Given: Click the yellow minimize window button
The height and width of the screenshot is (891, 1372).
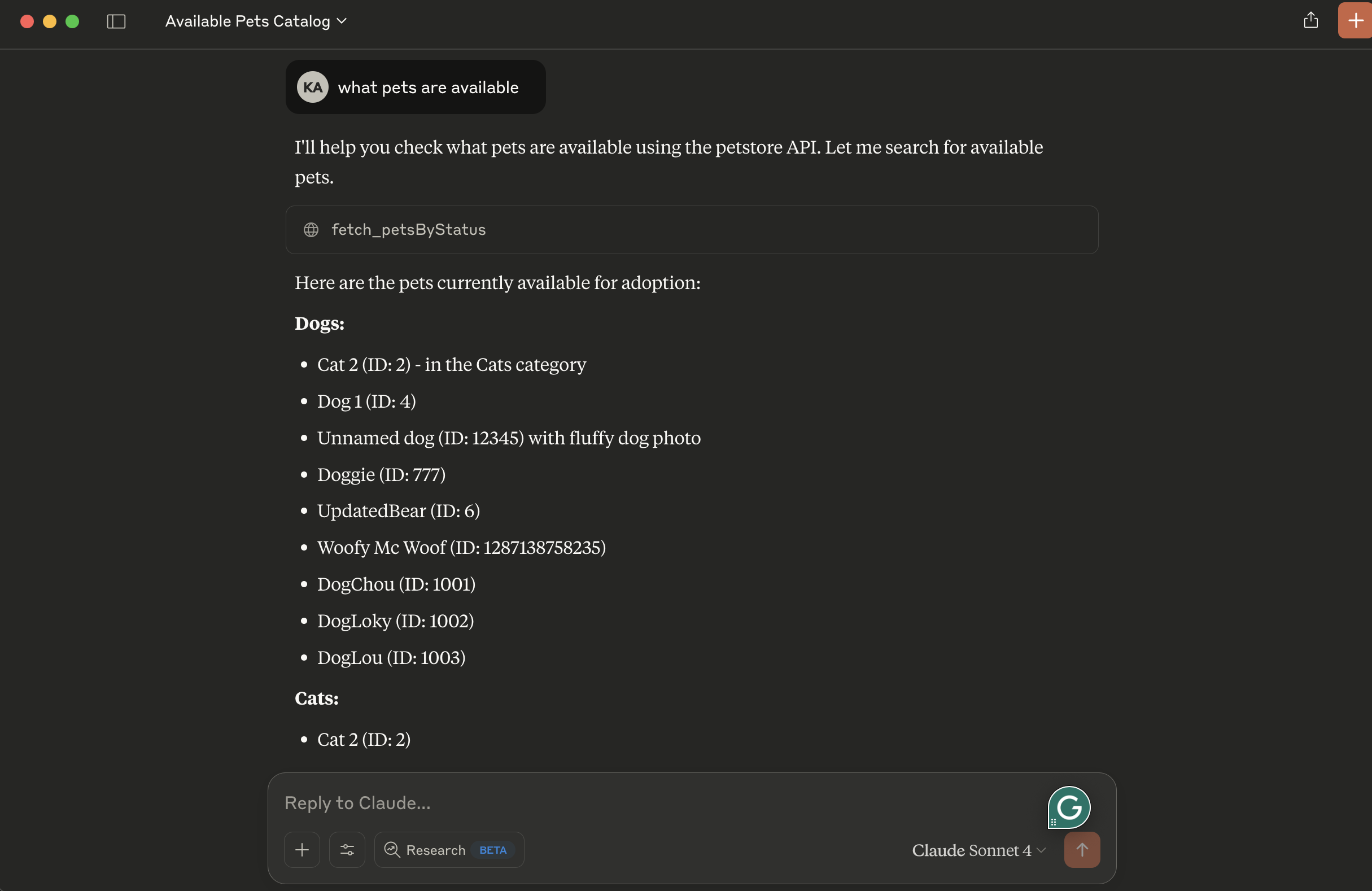Looking at the screenshot, I should [50, 21].
